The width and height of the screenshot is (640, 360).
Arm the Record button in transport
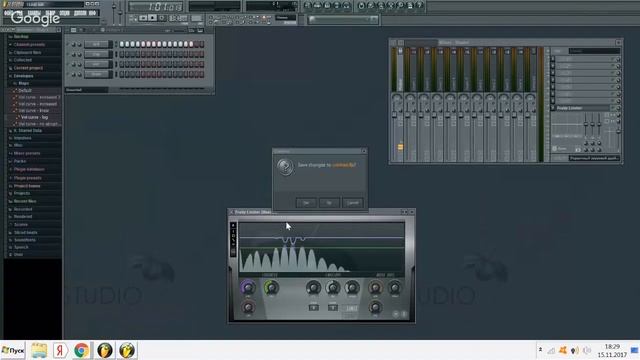pos(162,18)
